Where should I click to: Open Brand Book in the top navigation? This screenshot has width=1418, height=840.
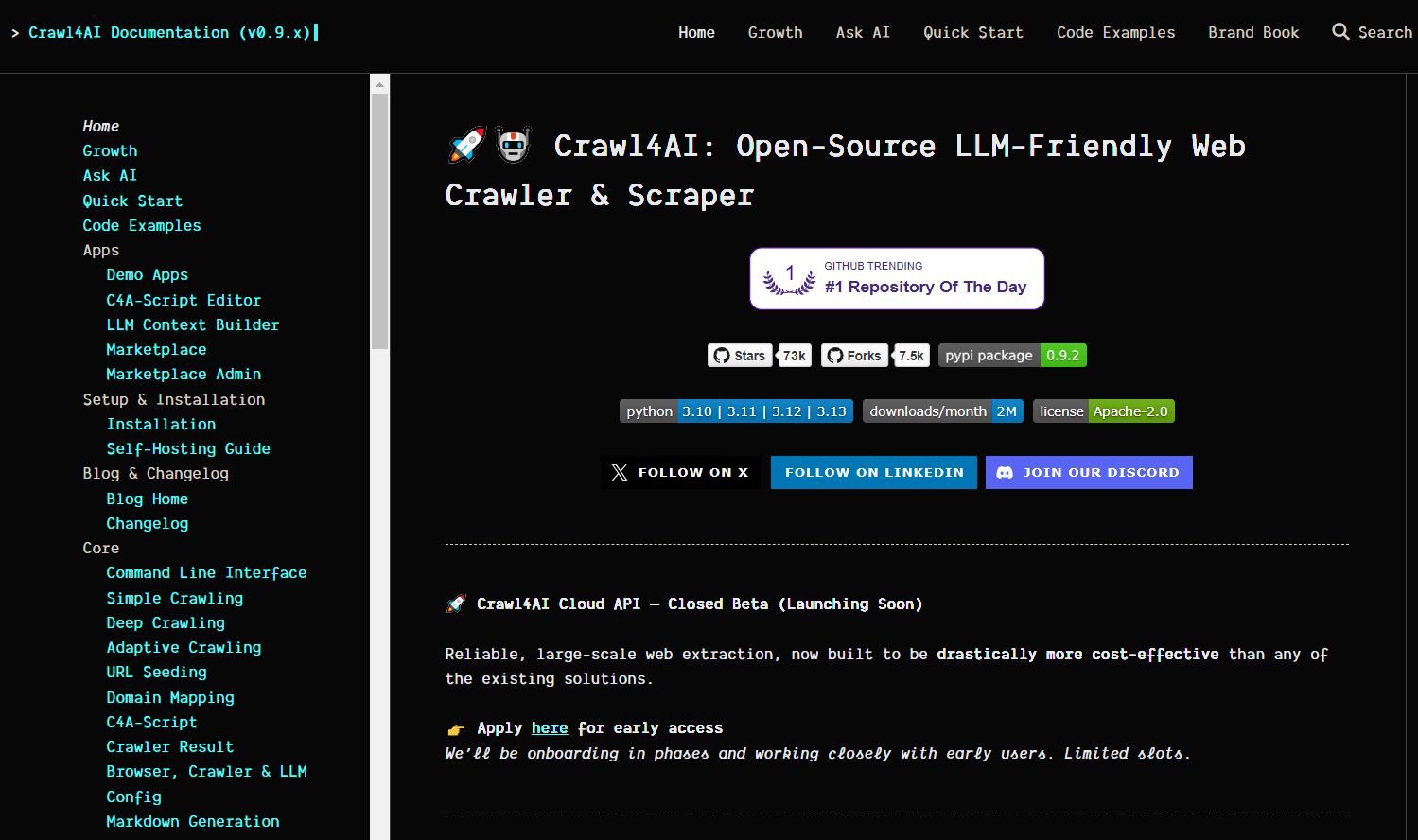(x=1253, y=32)
